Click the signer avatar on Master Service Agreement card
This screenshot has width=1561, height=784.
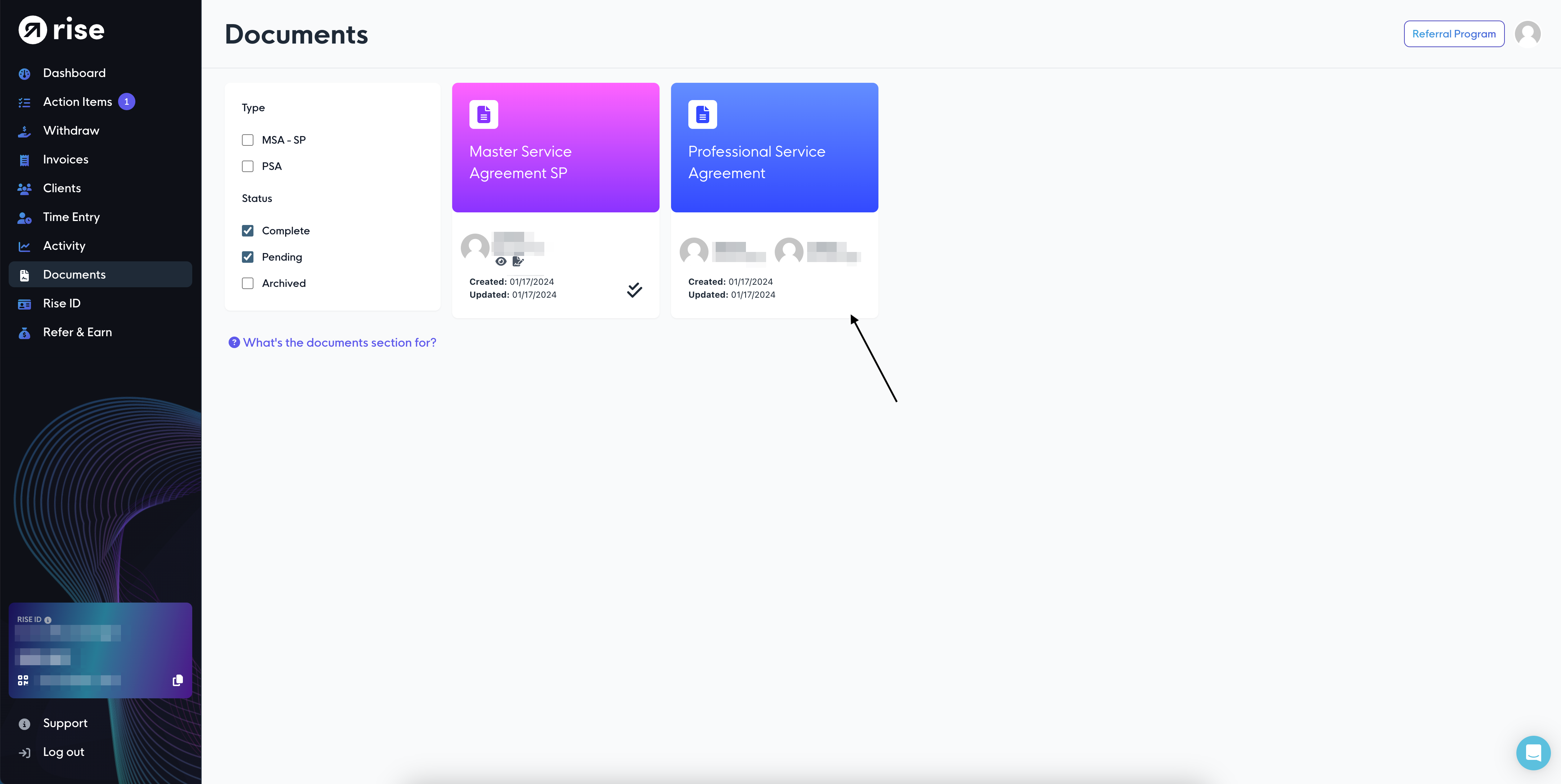click(474, 248)
